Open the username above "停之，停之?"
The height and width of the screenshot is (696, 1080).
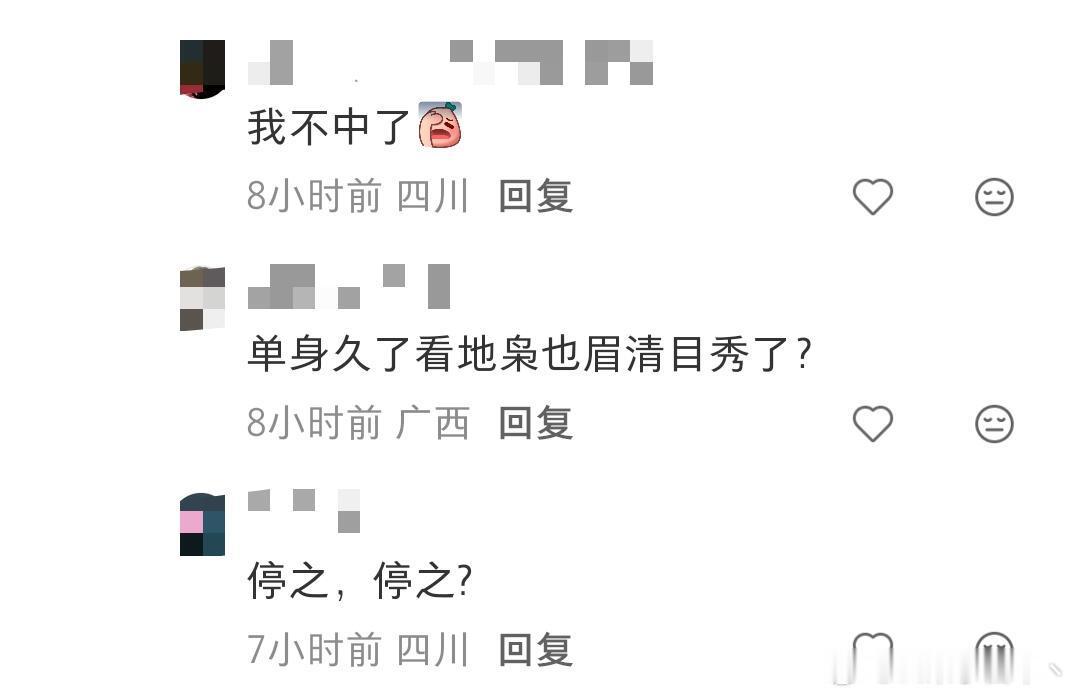[x=304, y=511]
